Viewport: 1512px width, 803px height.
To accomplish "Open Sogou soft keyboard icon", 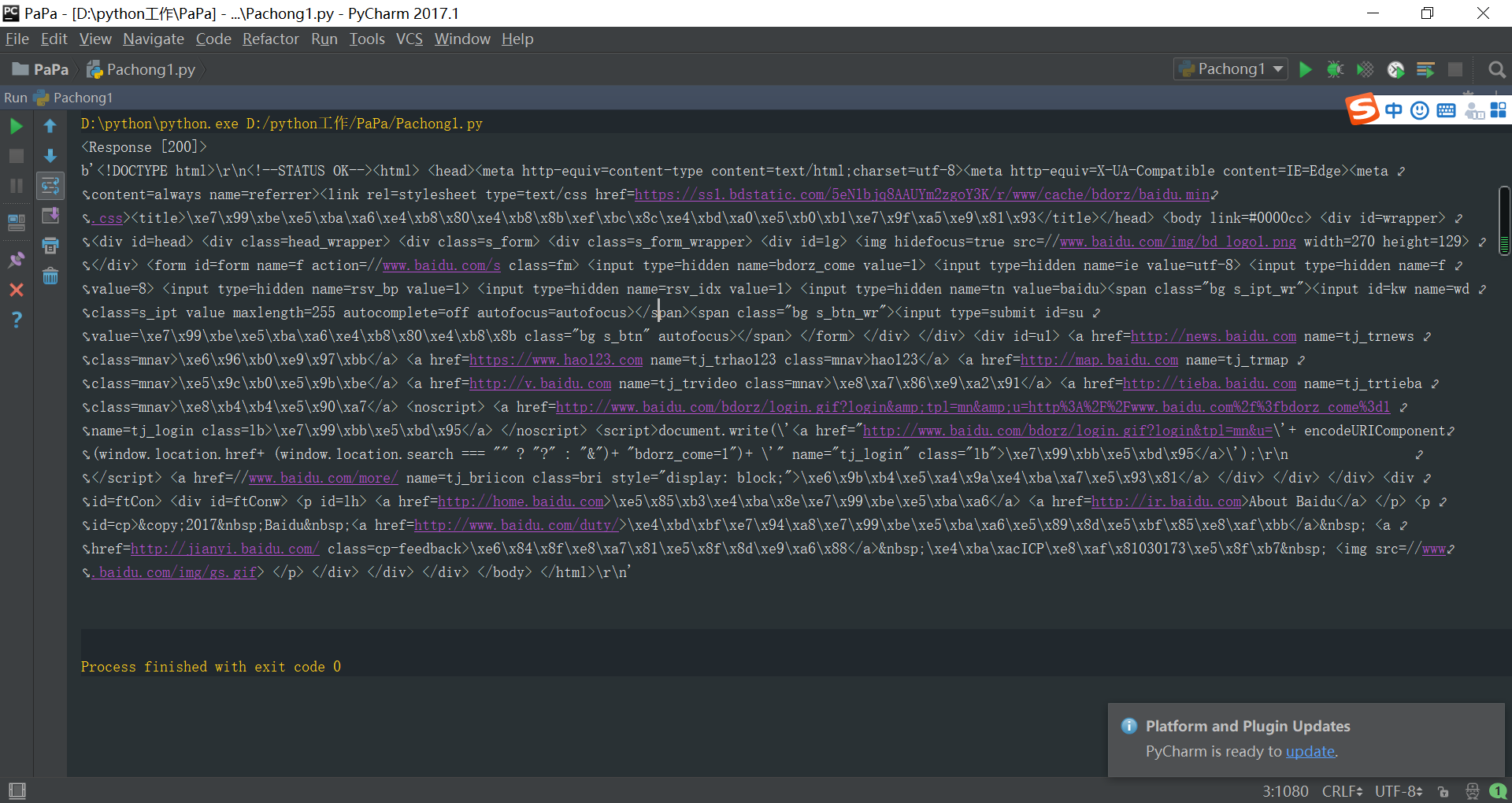I will (1446, 110).
